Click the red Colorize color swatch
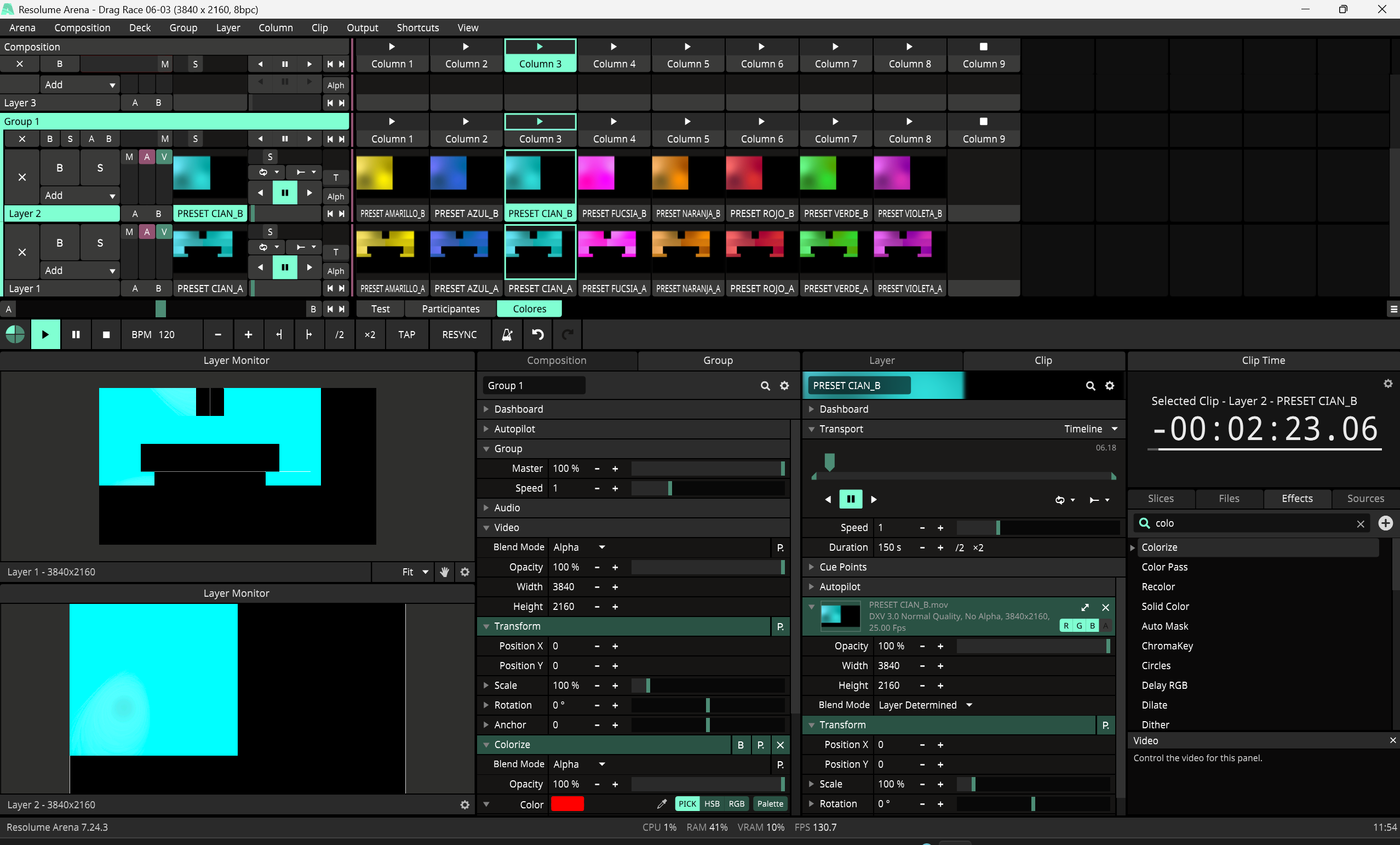 [x=566, y=803]
